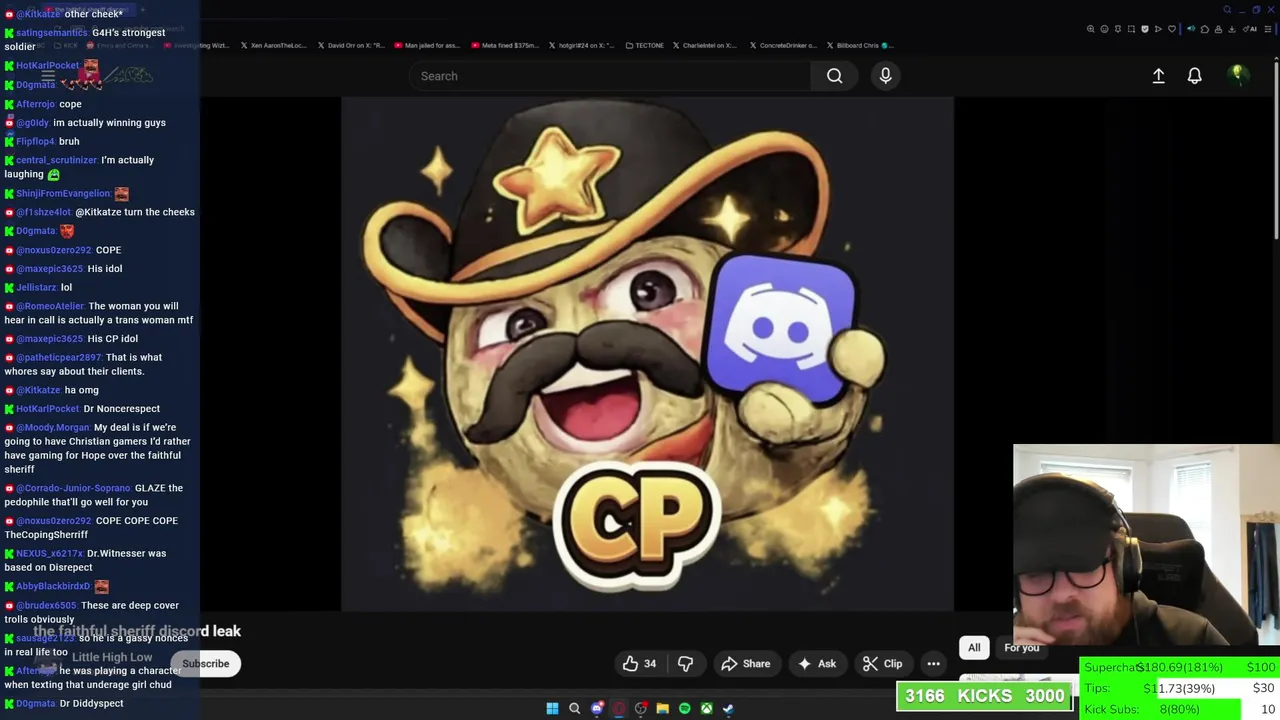Click the pin toolbar icon

[1117, 29]
